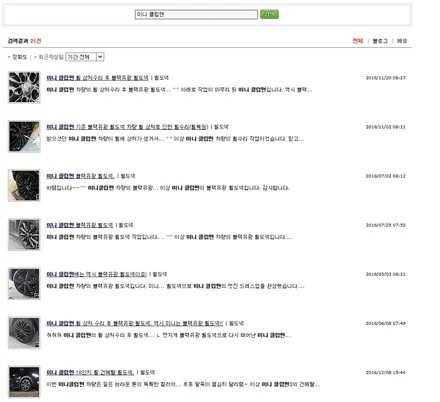Open thumbnail of post dated 2016/05/03
This screenshot has width=440, height=402.
[24, 283]
